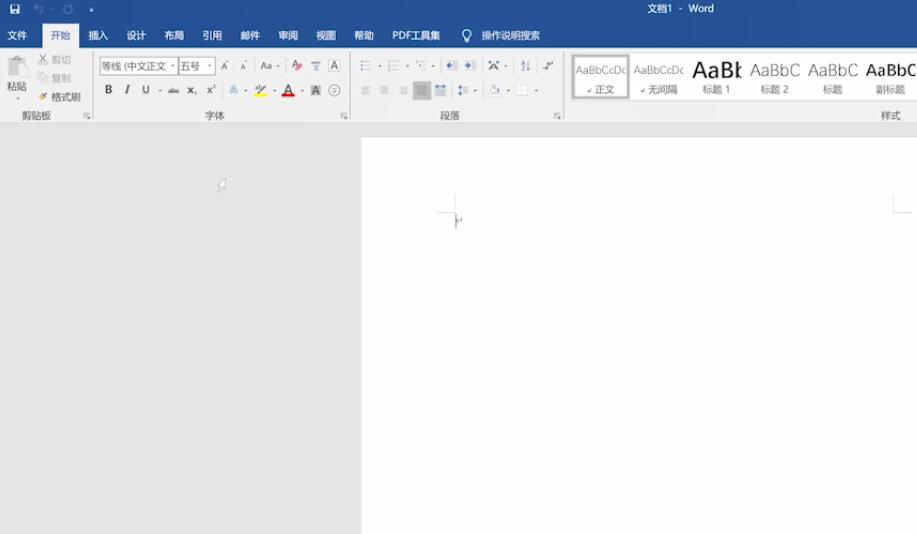Click the Paste (粘贴) clipboard icon
This screenshot has height=534, width=917.
[x=17, y=67]
